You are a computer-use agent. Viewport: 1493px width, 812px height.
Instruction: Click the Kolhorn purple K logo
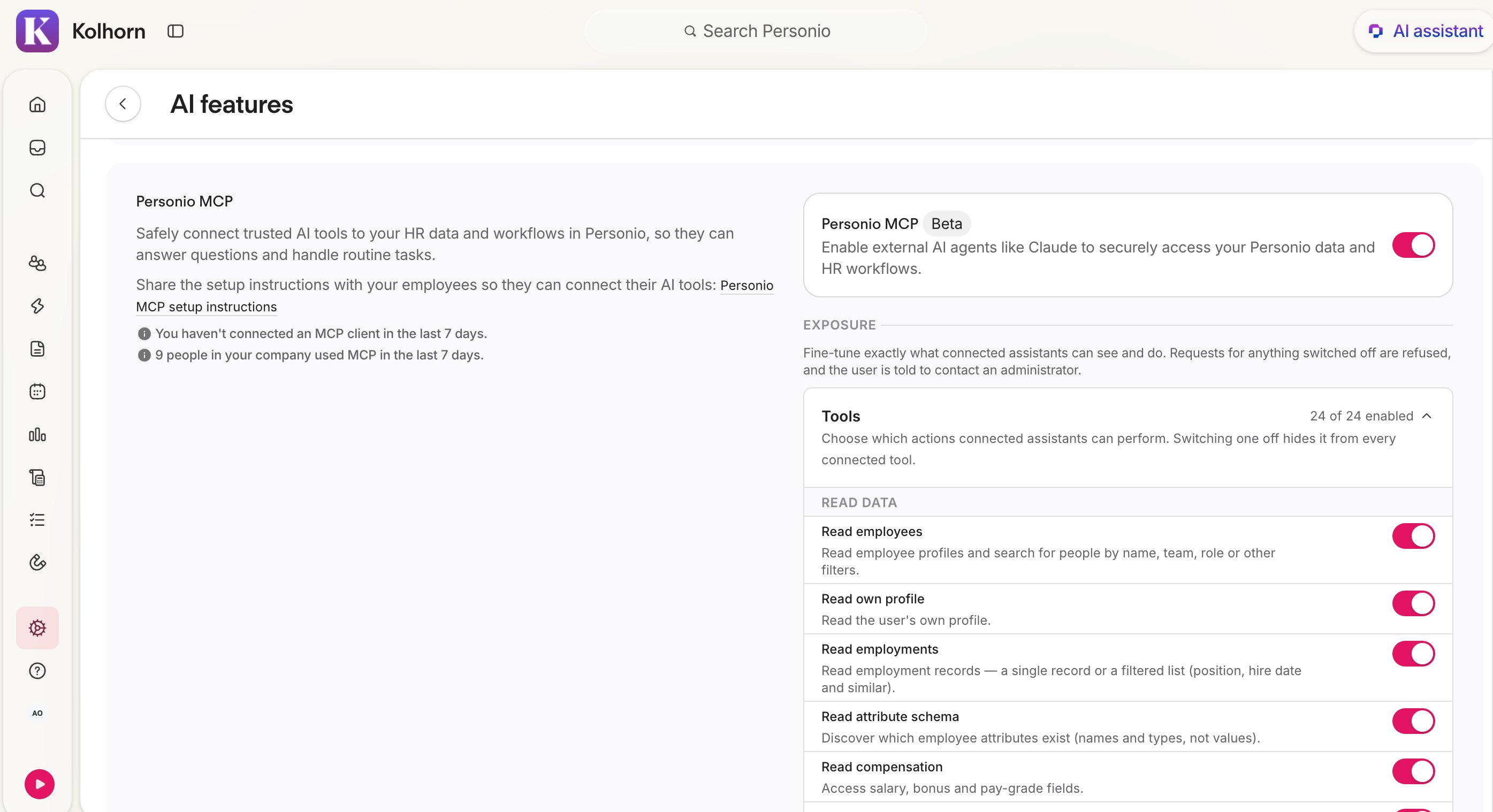(37, 30)
